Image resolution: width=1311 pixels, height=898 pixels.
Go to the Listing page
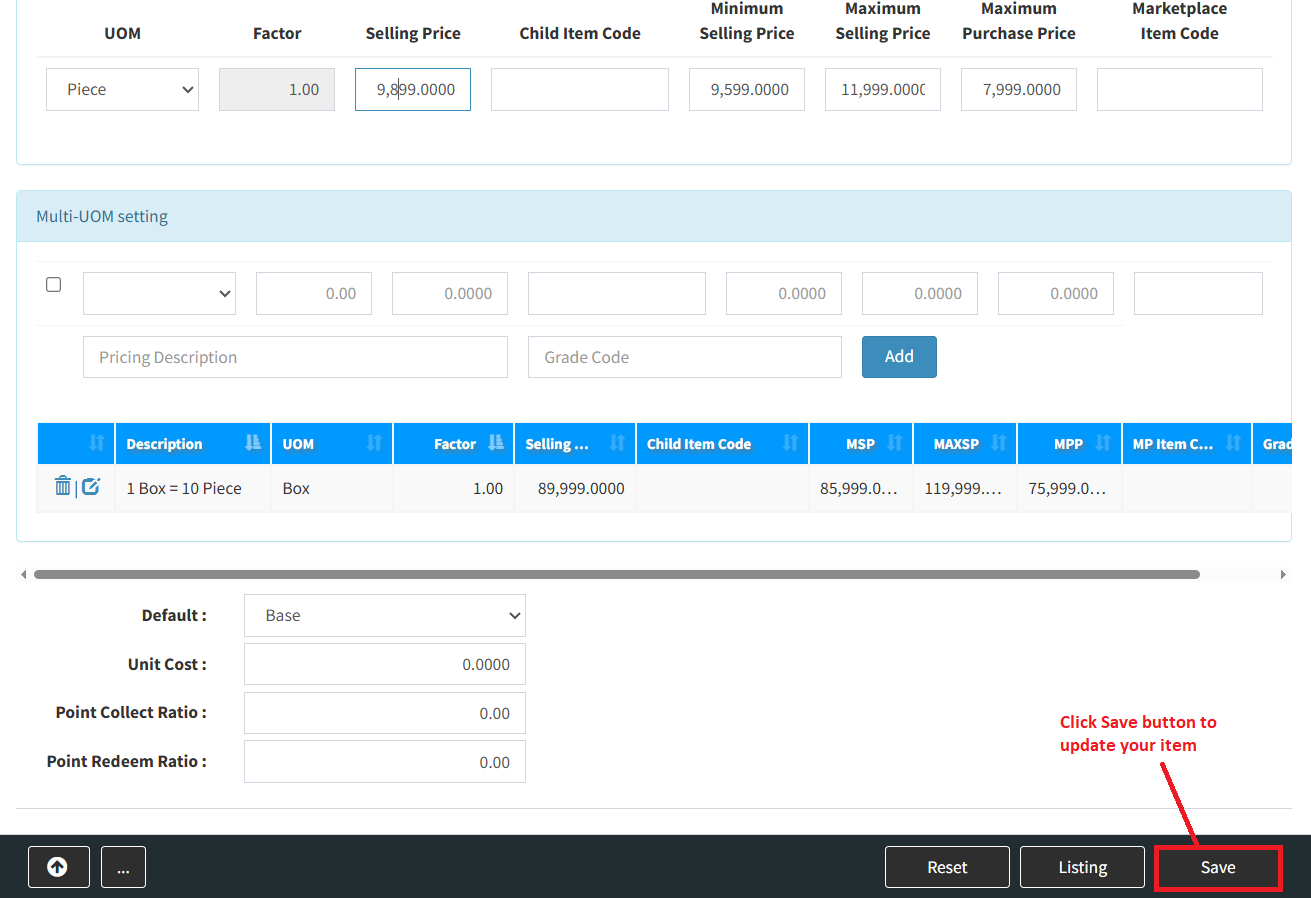1082,867
